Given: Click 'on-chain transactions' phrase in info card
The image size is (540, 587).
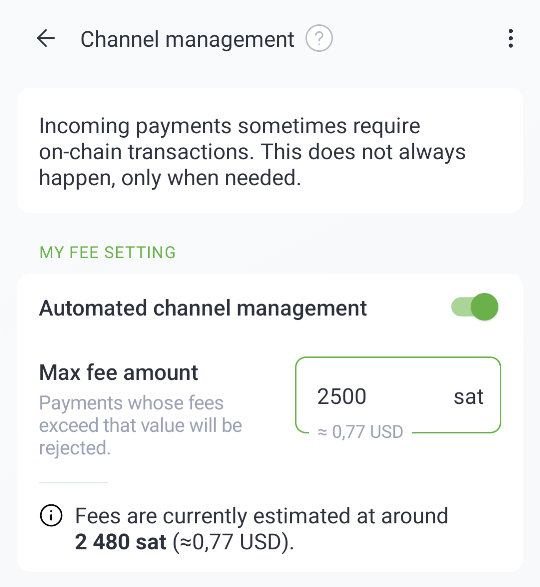Looking at the screenshot, I should point(144,152).
